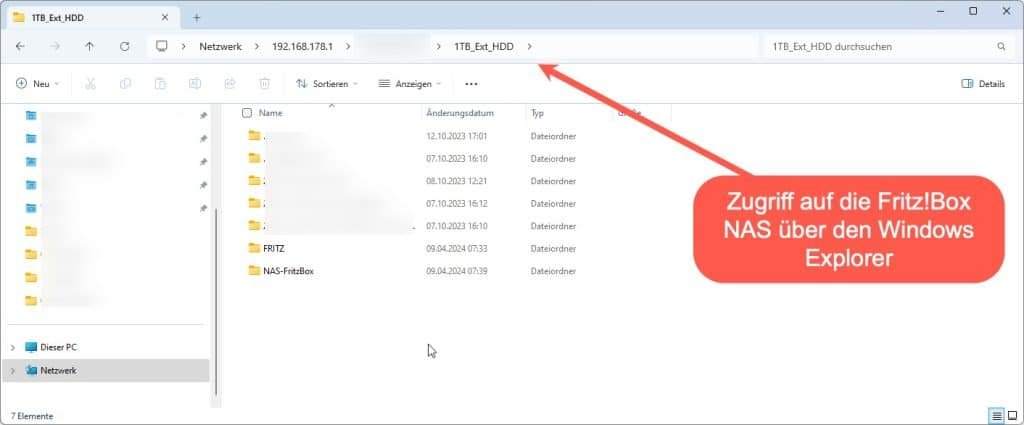Open the Anzeigen dropdown
The height and width of the screenshot is (425, 1024).
tap(410, 84)
